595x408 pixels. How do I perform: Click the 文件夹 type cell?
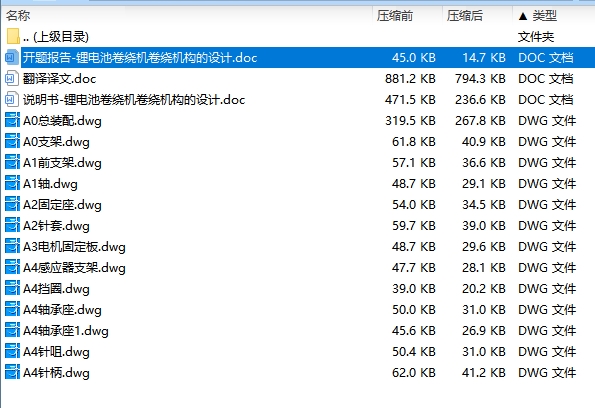536,37
